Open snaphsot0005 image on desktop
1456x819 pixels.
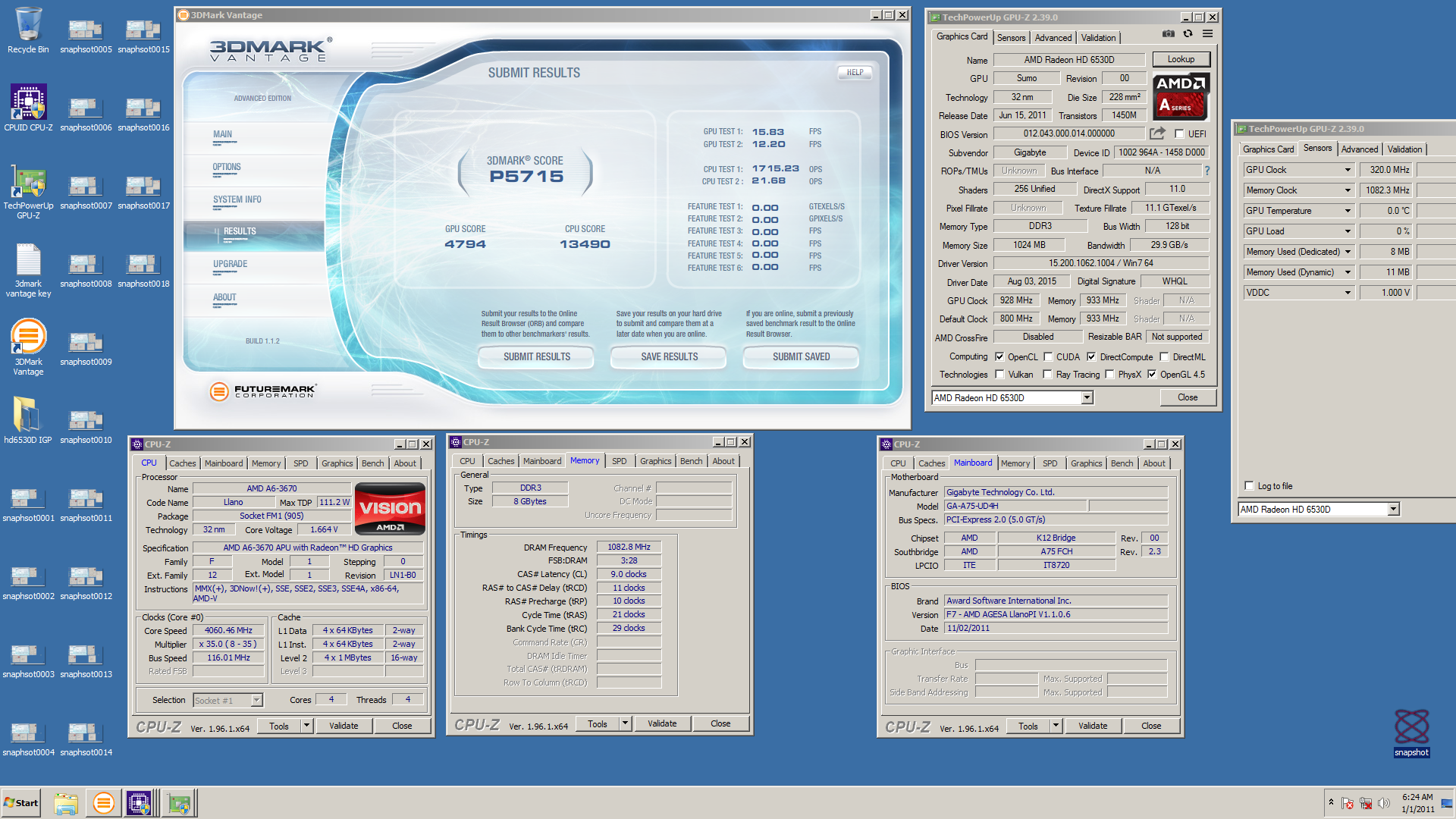(86, 36)
